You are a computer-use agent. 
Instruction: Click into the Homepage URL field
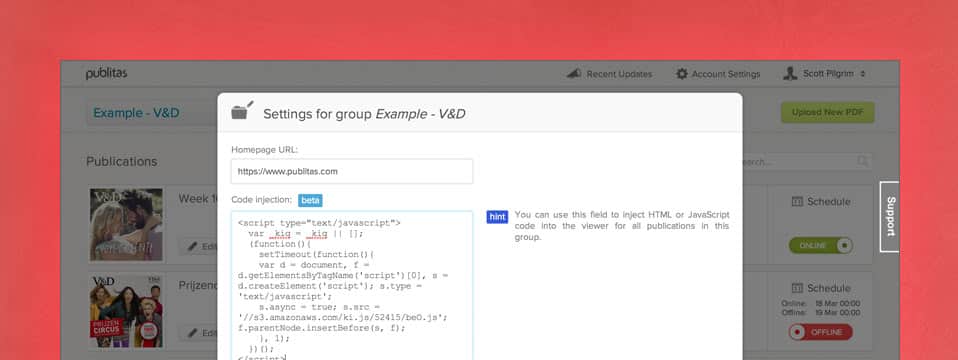352,171
